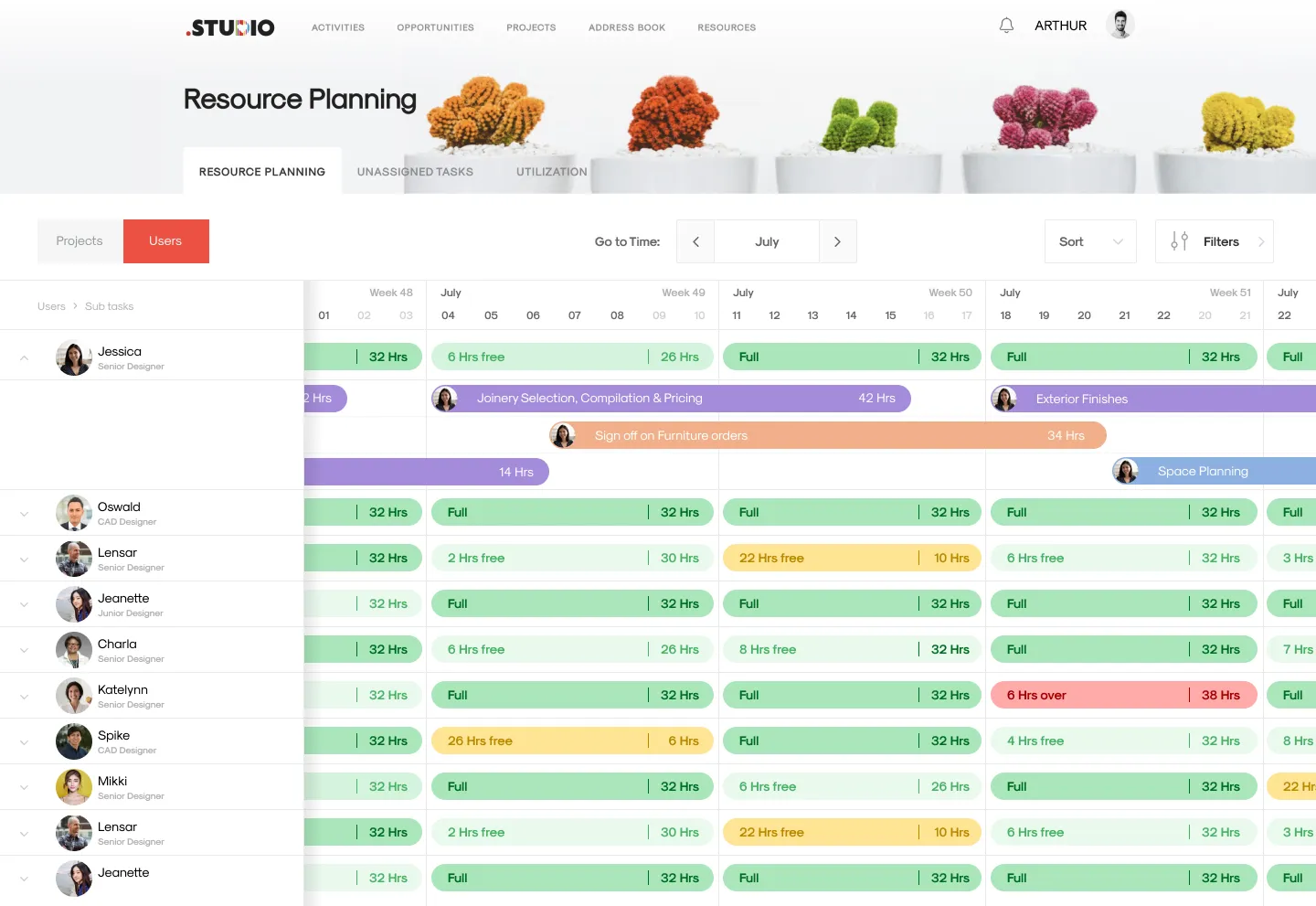The height and width of the screenshot is (906, 1316).
Task: Switch view to Projects
Action: click(80, 241)
